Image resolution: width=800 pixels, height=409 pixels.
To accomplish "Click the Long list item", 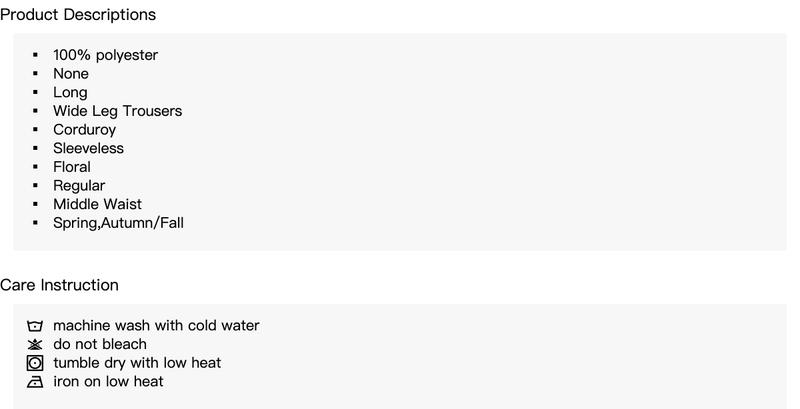I will click(70, 93).
